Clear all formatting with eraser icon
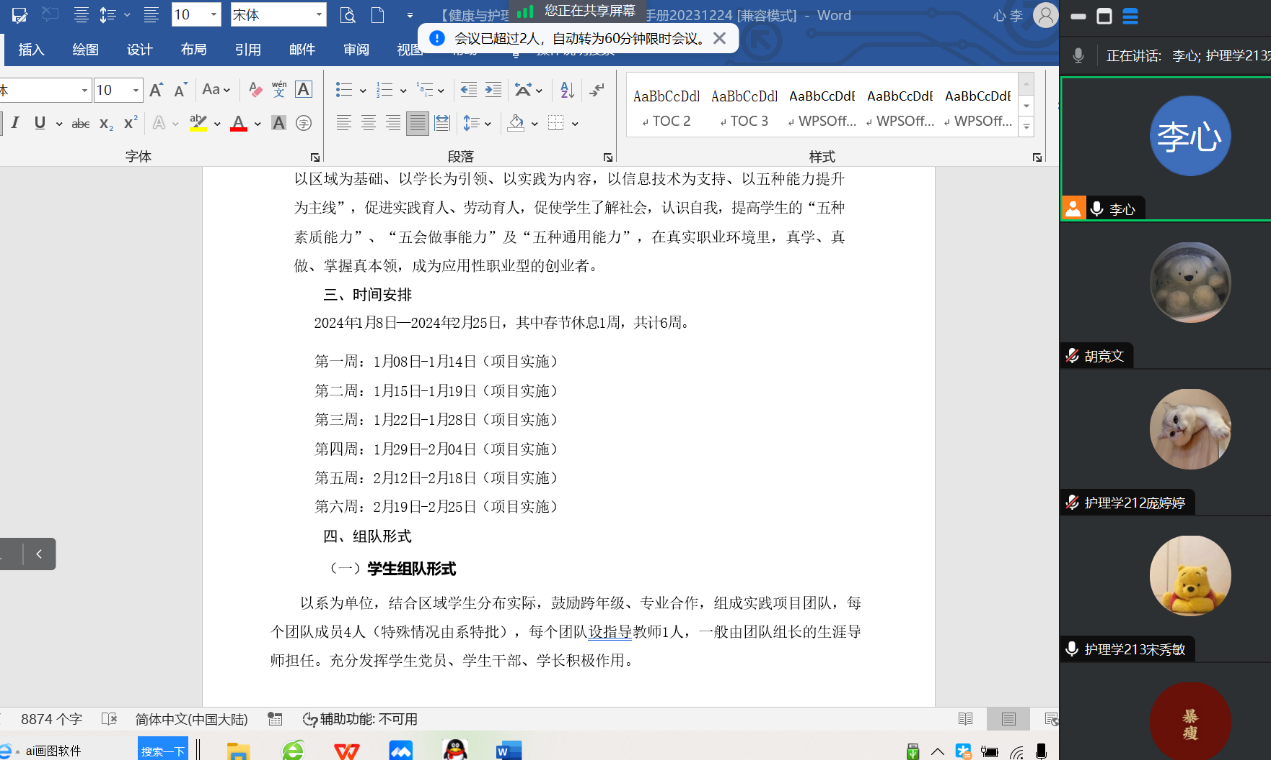This screenshot has height=760, width=1271. coord(255,90)
